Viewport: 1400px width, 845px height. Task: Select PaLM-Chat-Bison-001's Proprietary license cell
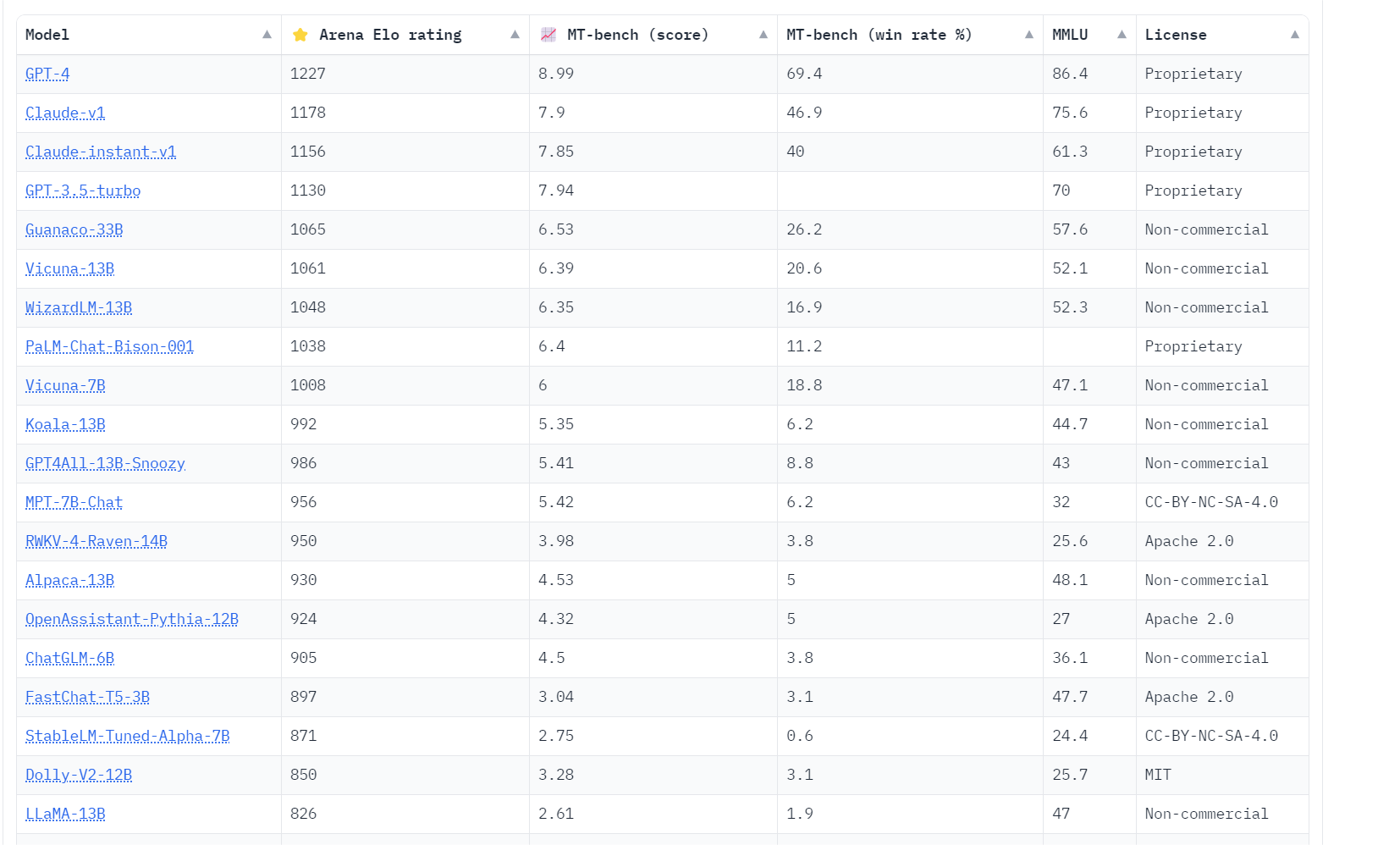[x=1193, y=346]
